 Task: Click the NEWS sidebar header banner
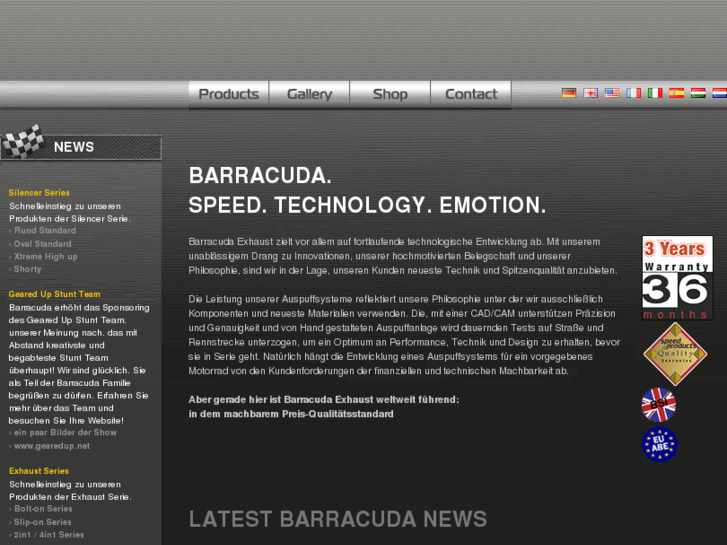81,147
